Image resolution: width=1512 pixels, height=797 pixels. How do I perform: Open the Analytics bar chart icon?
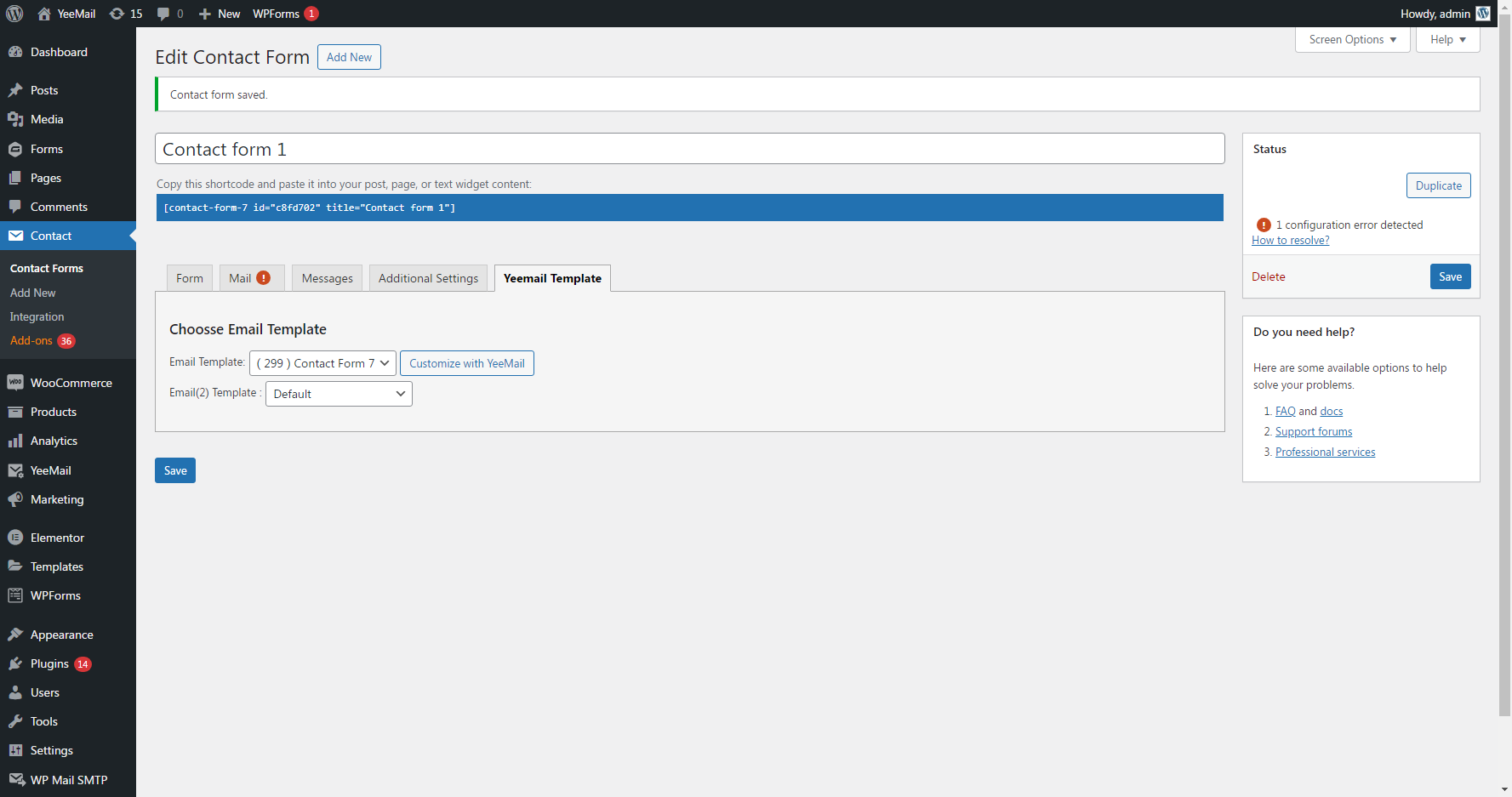click(x=15, y=441)
